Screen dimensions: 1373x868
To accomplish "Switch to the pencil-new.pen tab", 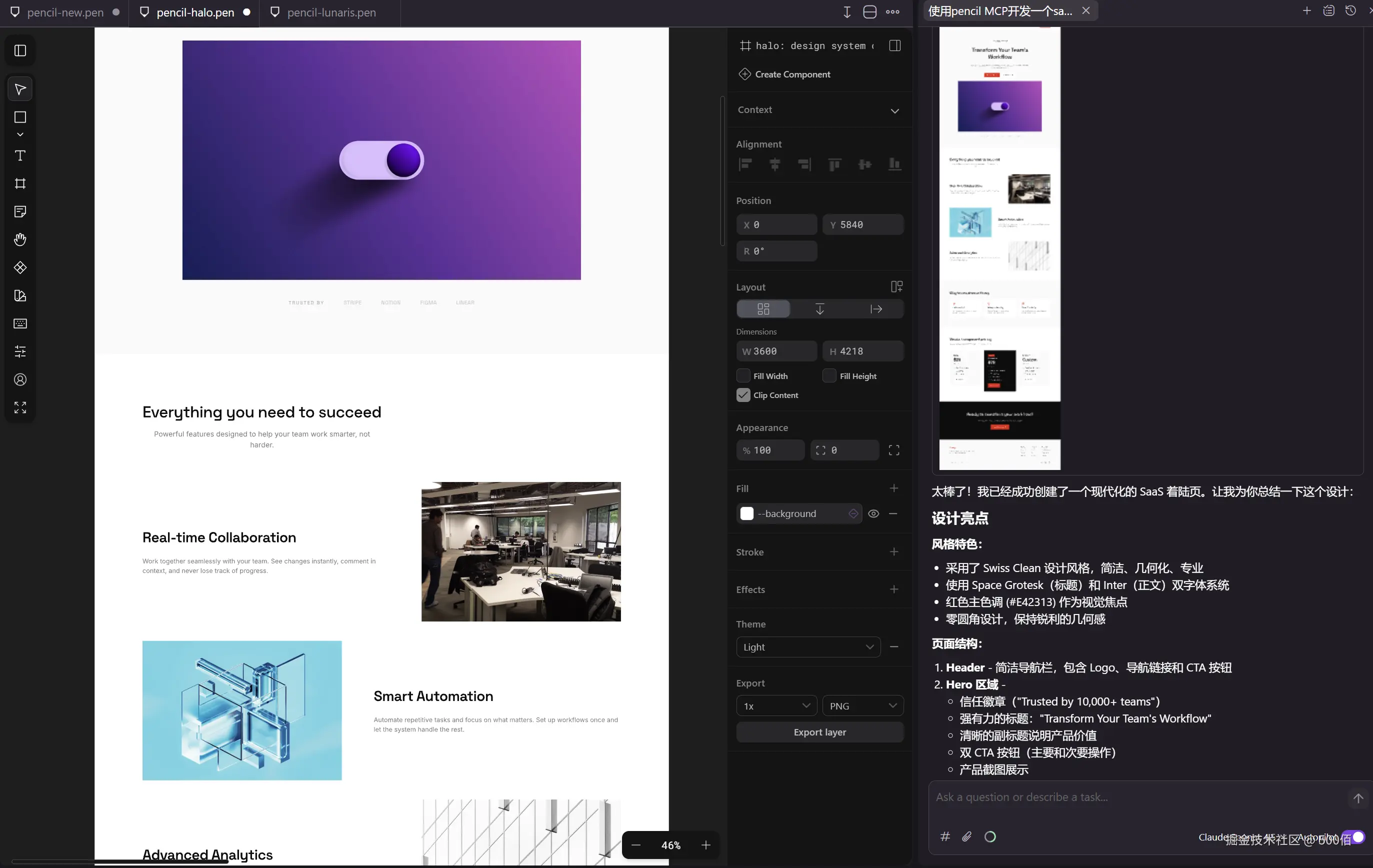I will tap(65, 12).
